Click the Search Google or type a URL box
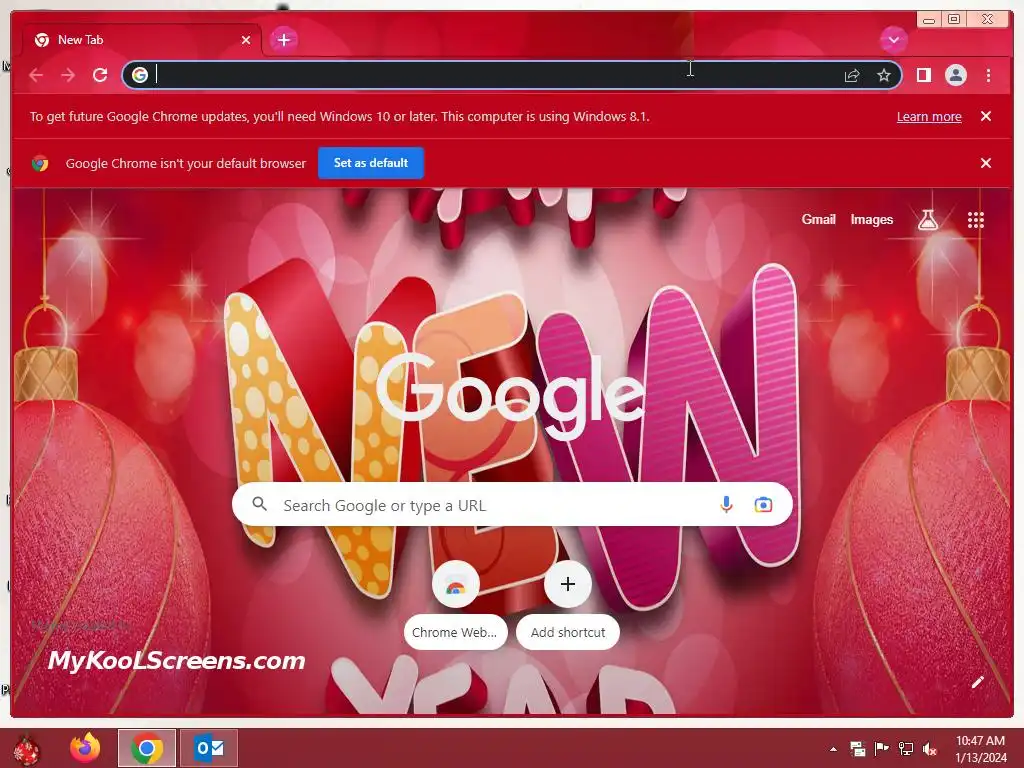 coord(512,505)
